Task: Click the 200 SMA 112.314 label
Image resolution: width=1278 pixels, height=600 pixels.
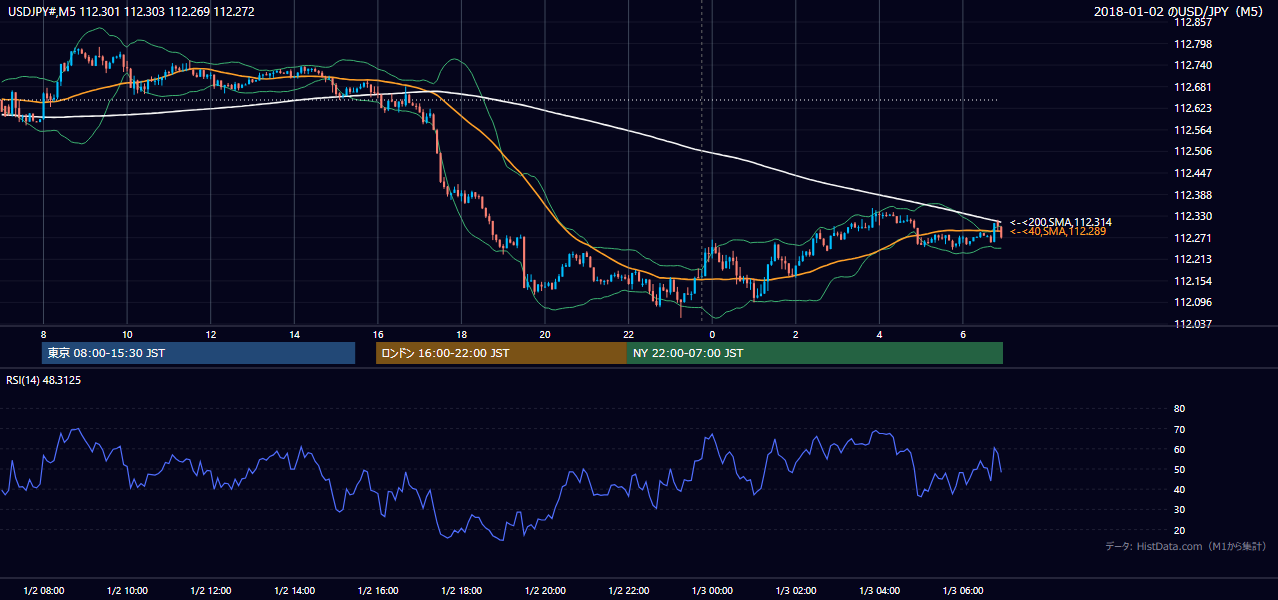Action: tap(1061, 222)
